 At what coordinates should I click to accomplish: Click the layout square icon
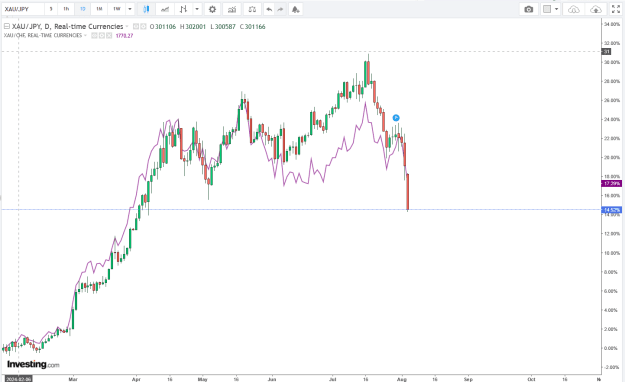(x=547, y=9)
